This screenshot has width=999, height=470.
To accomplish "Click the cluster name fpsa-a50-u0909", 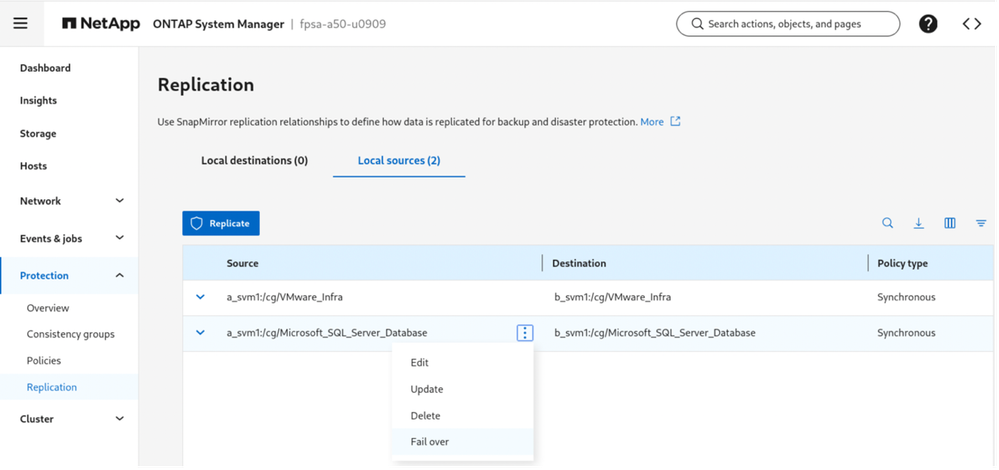I will pyautogui.click(x=343, y=24).
